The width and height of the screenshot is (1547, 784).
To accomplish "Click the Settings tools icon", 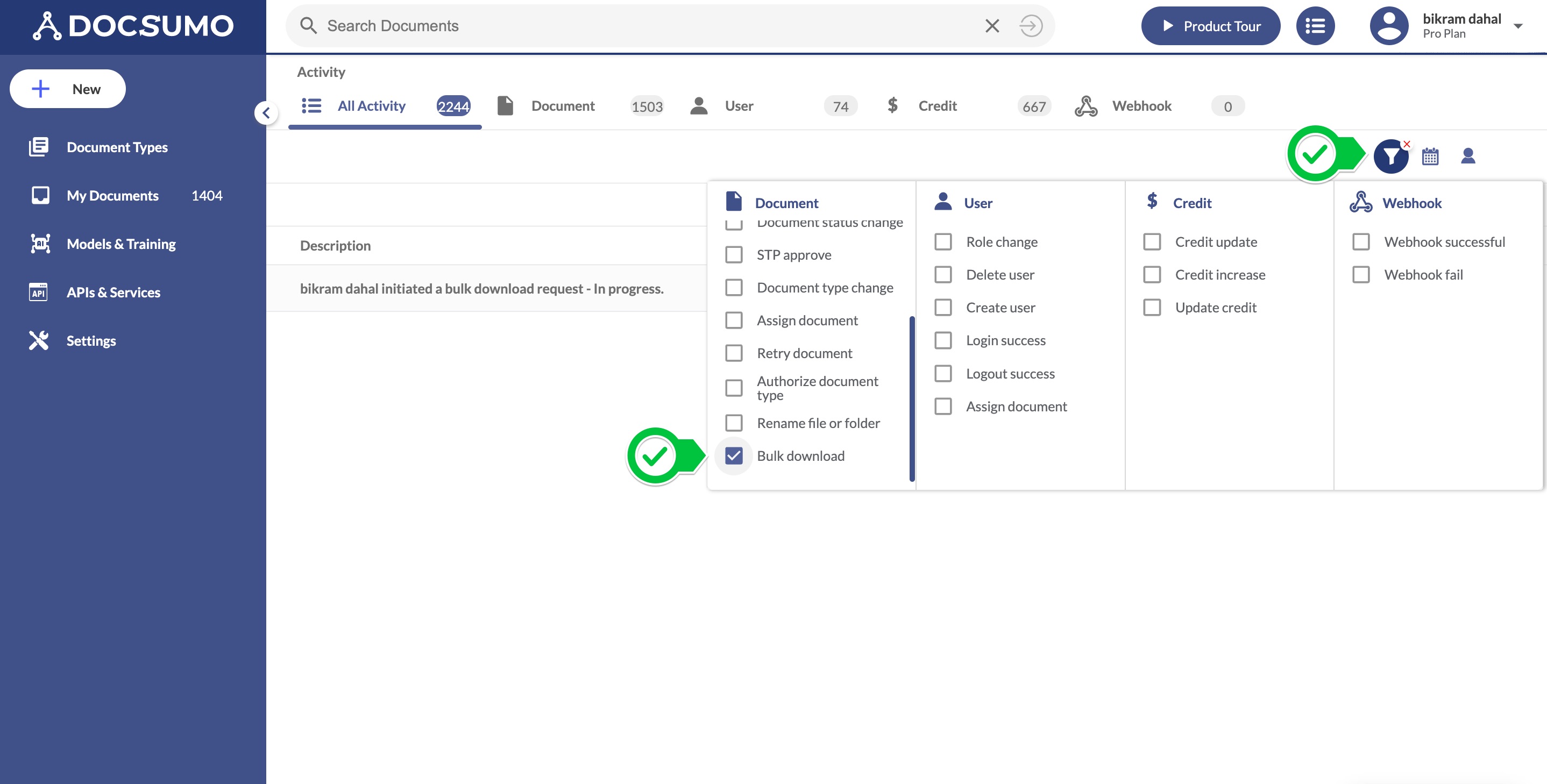I will point(39,340).
